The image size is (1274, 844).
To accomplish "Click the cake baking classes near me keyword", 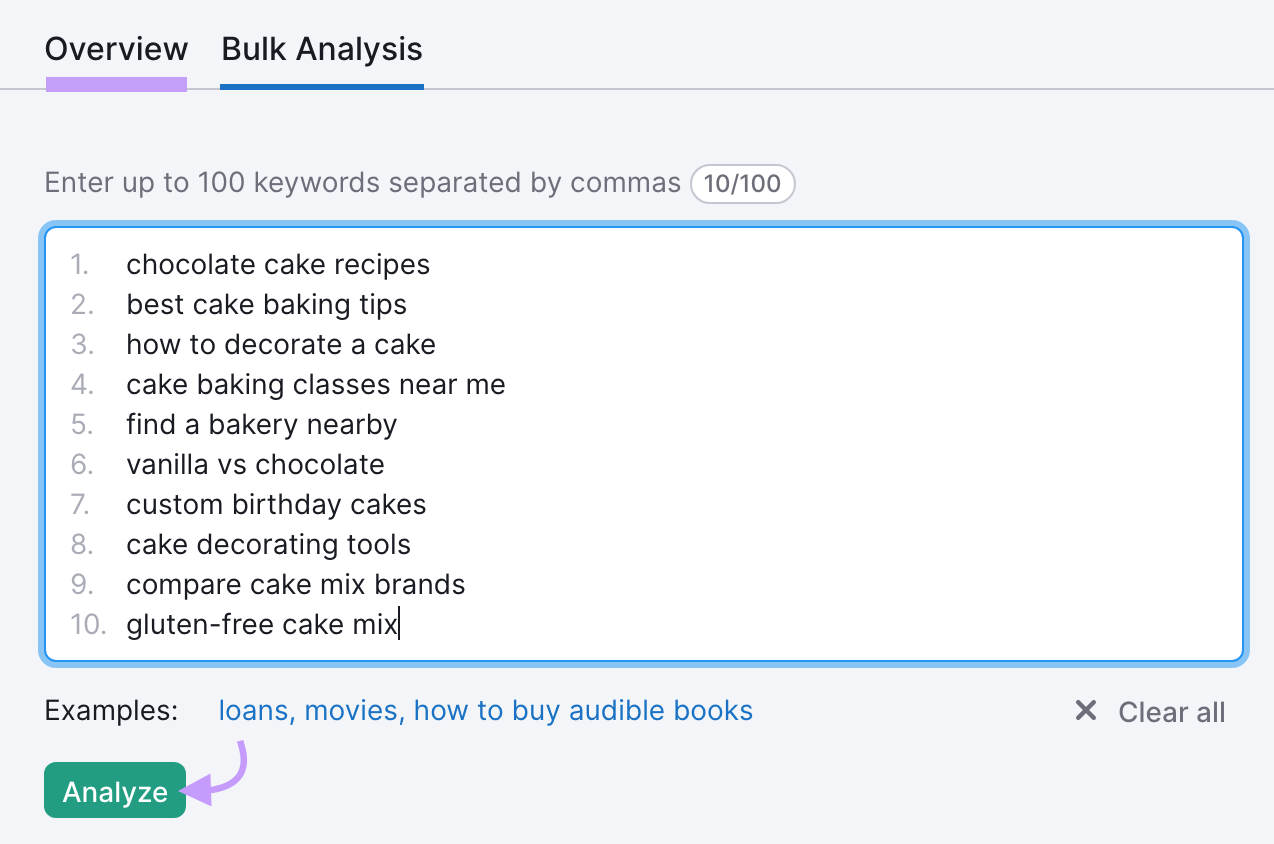I will (x=315, y=384).
